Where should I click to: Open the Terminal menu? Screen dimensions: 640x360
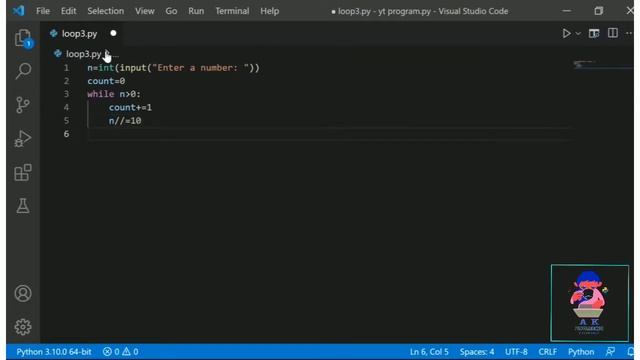[x=232, y=11]
